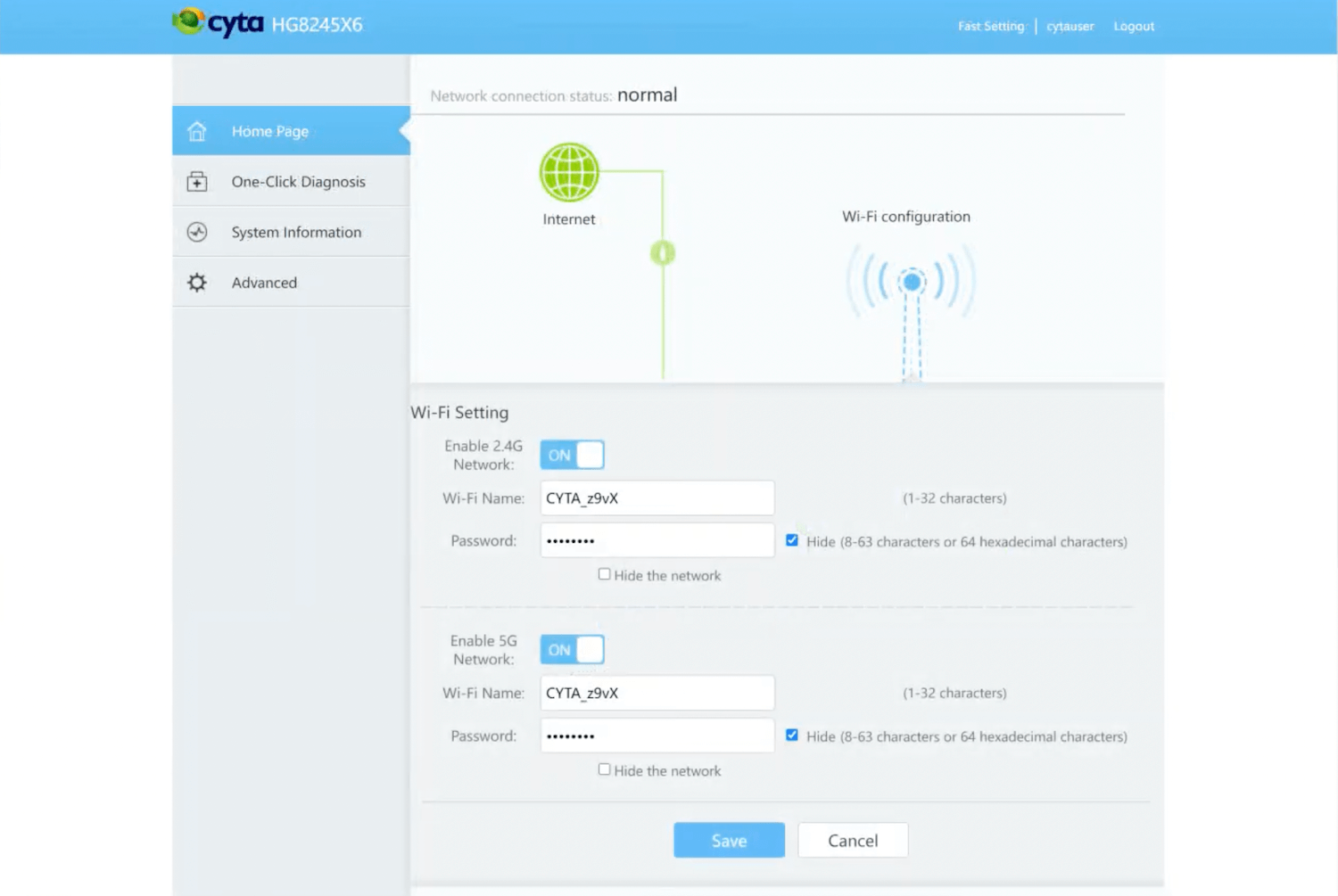Uncheck Hide password for 5G network
Screen dimensions: 1338x896
tap(792, 736)
